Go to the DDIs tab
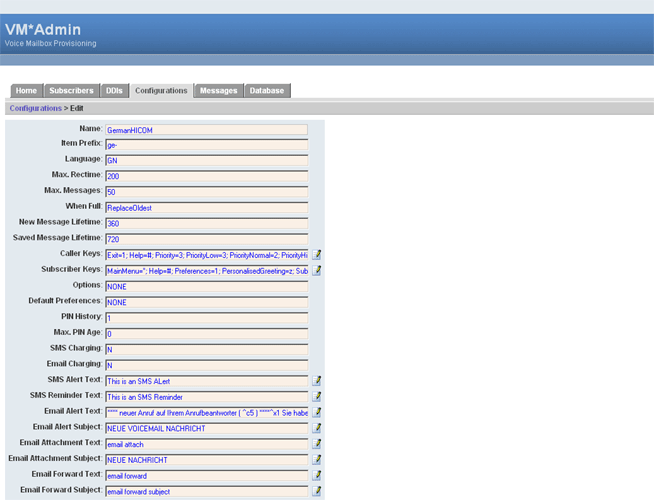Viewport: 654px width, 500px height. [x=114, y=91]
